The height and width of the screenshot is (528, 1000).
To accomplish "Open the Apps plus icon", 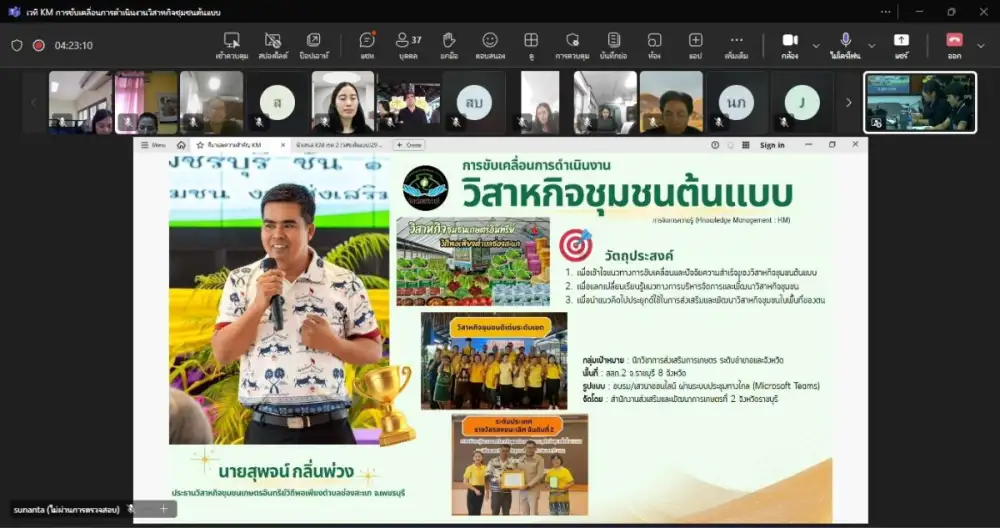I will click(695, 44).
